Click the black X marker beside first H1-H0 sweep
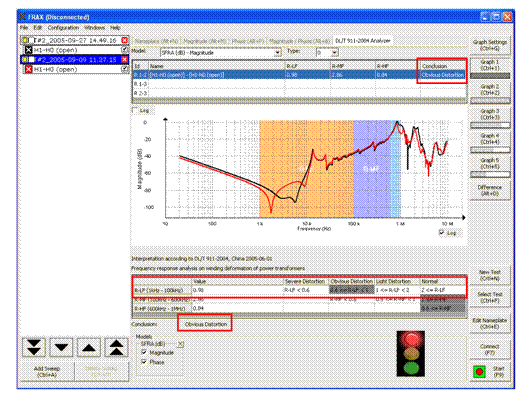529x397 pixels. click(29, 50)
